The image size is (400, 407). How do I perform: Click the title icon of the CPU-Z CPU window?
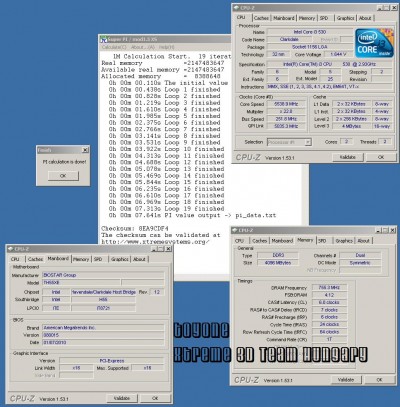coord(236,7)
